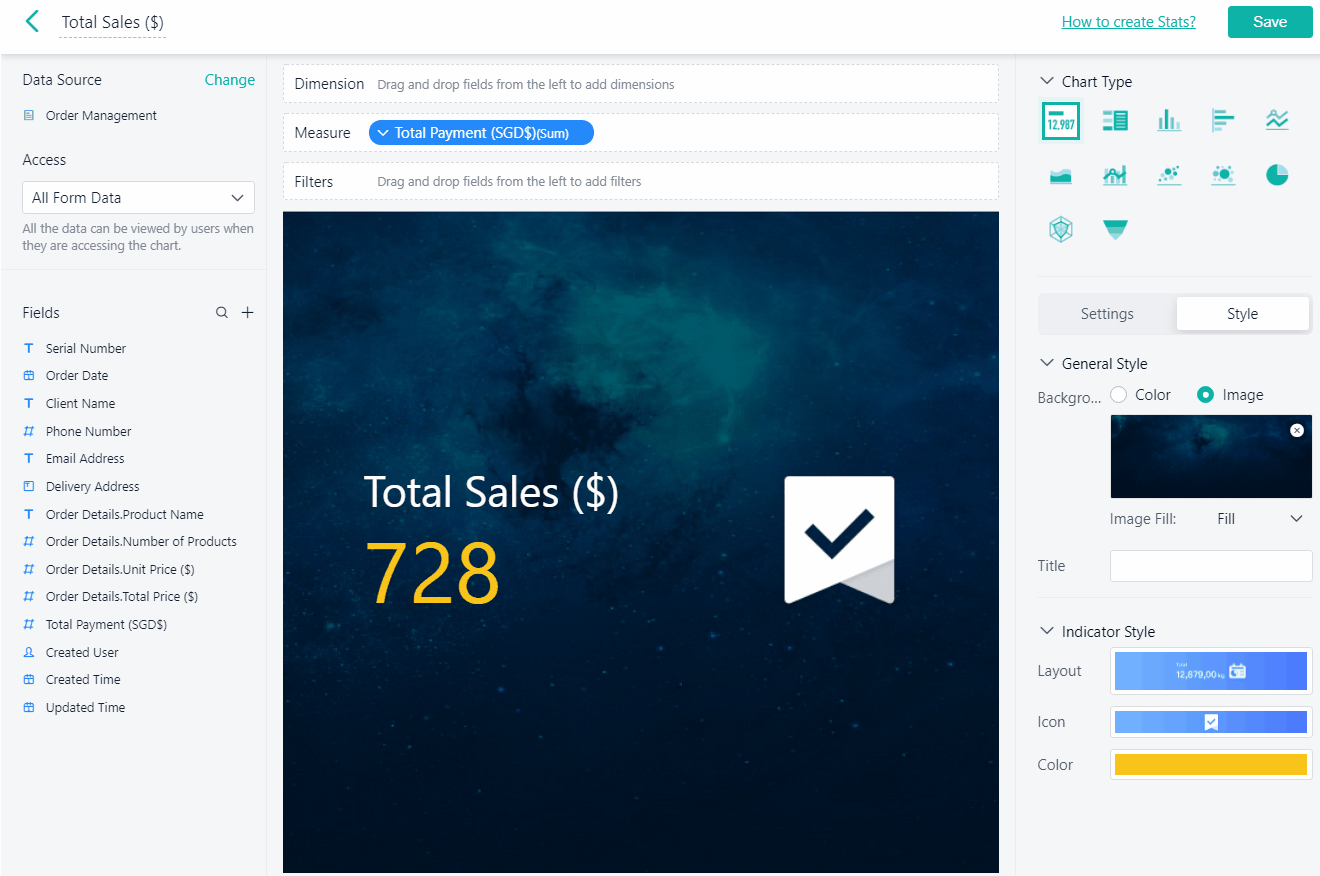This screenshot has width=1320, height=876.
Task: Open the Image Fill dropdown
Action: [x=1259, y=519]
